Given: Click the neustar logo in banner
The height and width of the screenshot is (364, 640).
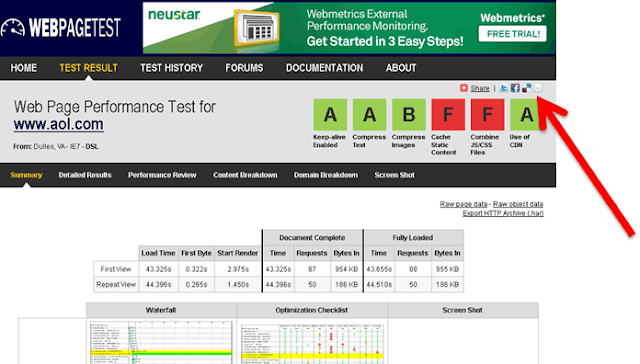Looking at the screenshot, I should pos(174,15).
